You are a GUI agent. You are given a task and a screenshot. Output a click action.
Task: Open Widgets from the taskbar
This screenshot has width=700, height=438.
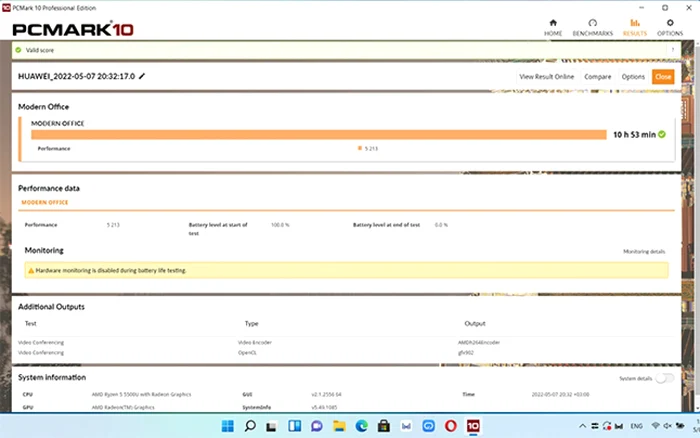(294, 426)
